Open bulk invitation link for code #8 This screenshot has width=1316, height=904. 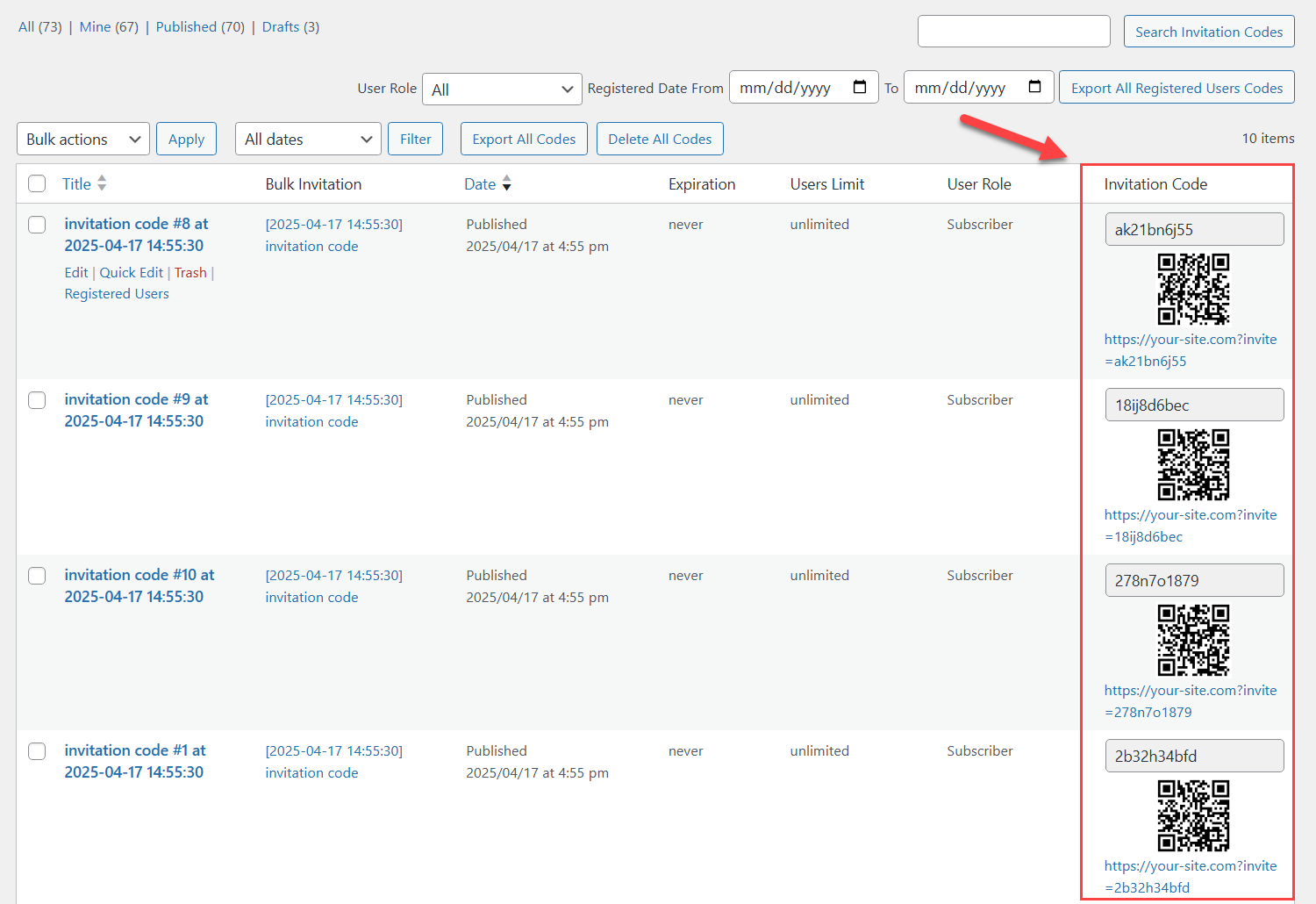(333, 235)
